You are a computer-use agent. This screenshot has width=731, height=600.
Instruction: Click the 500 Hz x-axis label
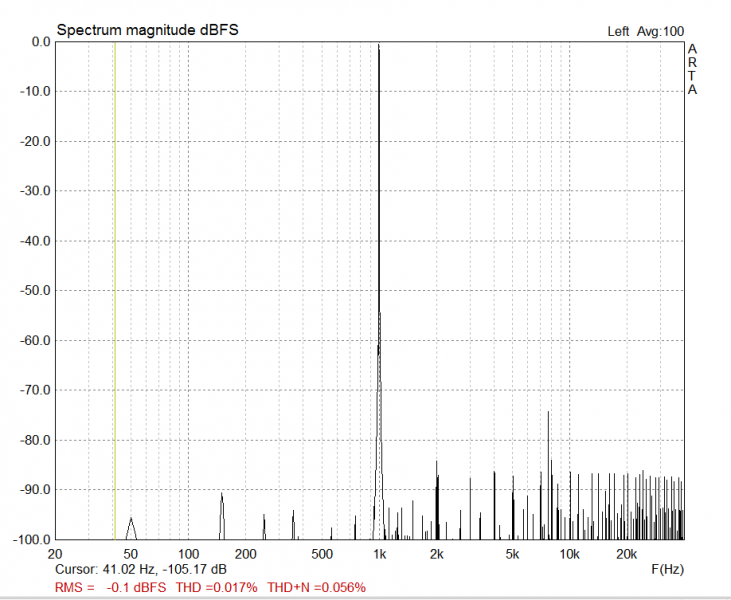point(322,554)
